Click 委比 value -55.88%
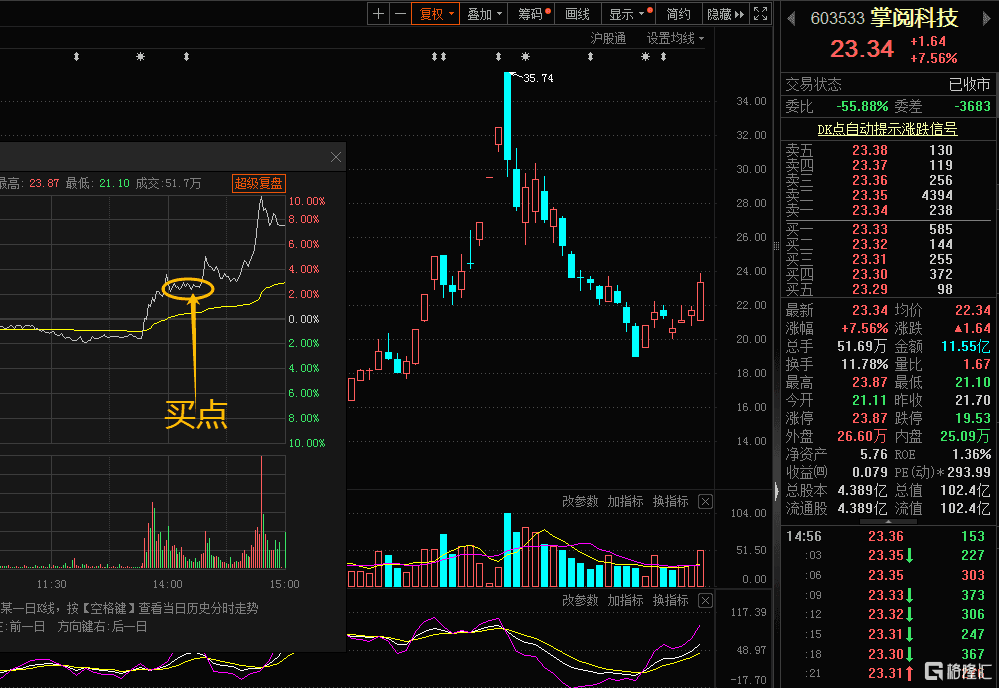The image size is (999, 688). point(862,106)
